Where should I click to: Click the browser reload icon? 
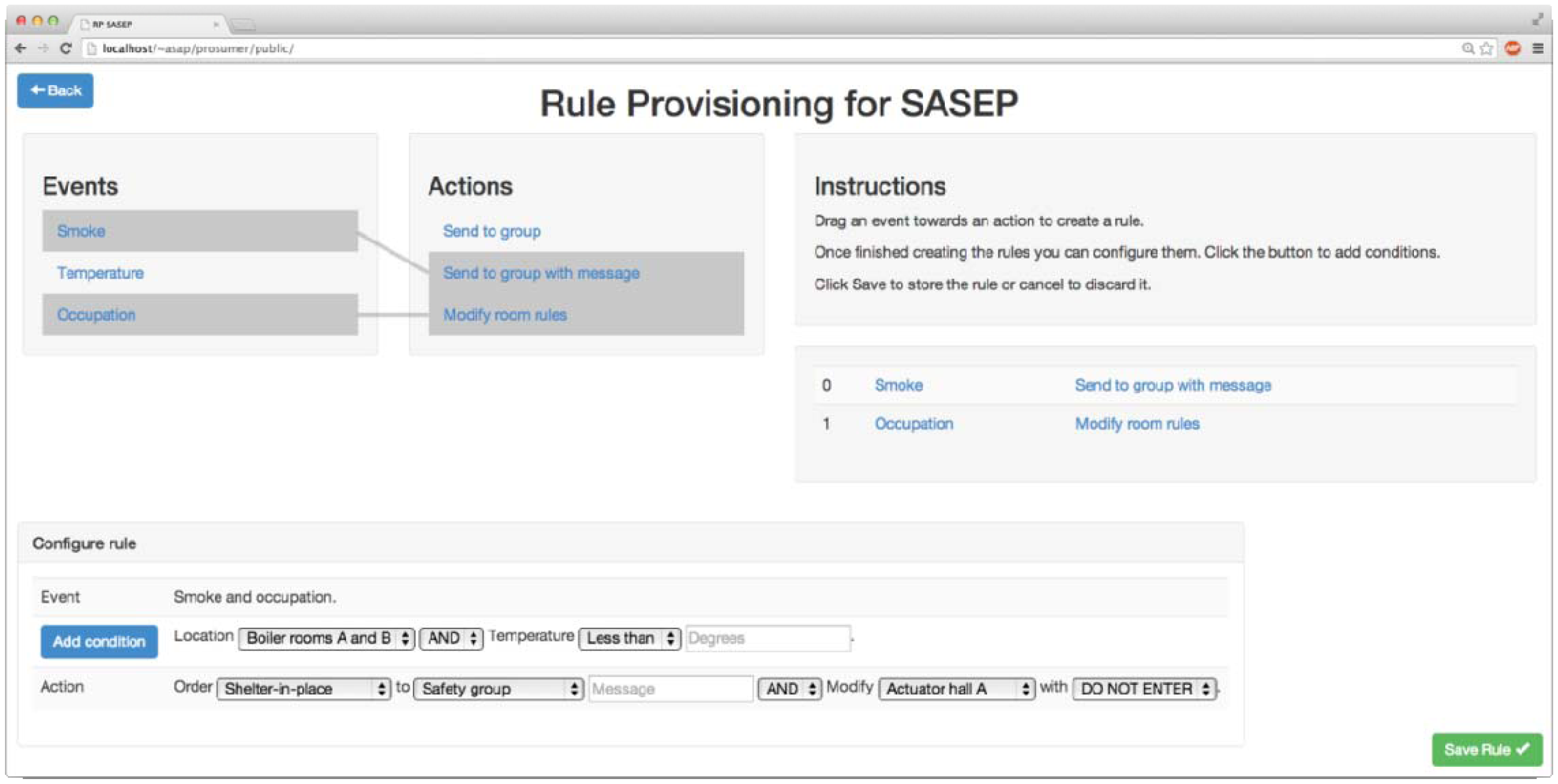[66, 48]
